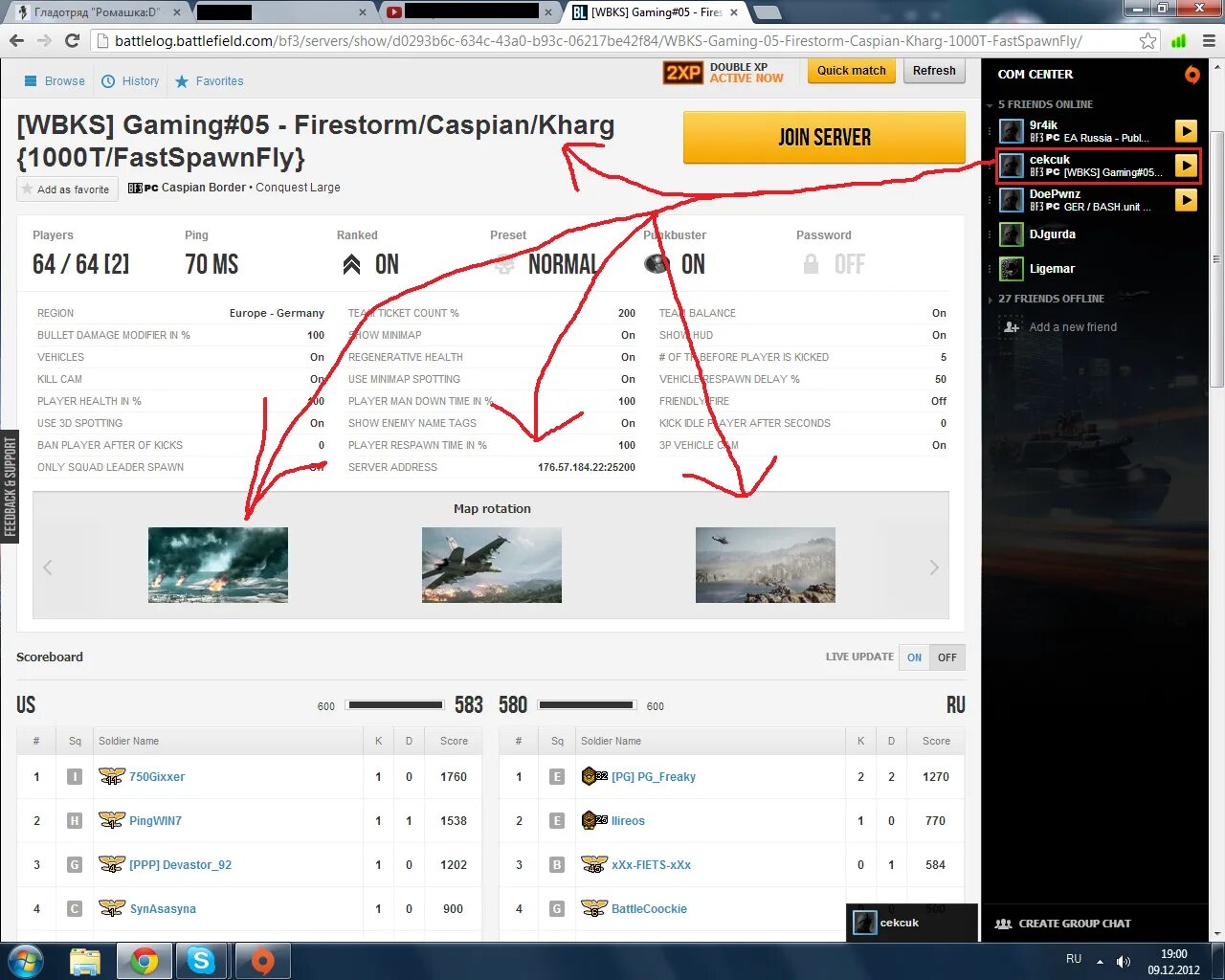1225x980 pixels.
Task: Select the [WBKS] Gaming#05 browser tab
Action: tap(657, 12)
